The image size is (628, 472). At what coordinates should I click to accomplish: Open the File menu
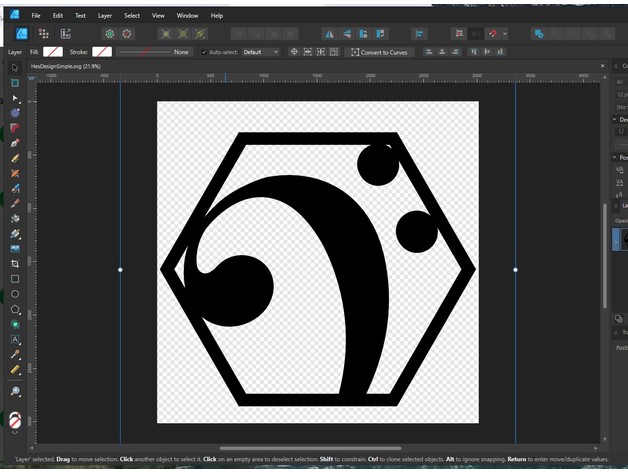click(36, 16)
